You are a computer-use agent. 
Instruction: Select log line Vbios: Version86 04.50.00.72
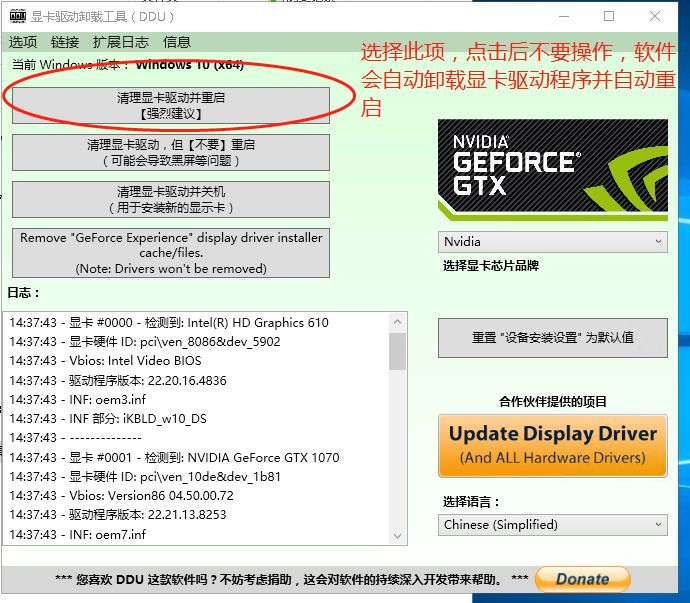click(x=121, y=496)
